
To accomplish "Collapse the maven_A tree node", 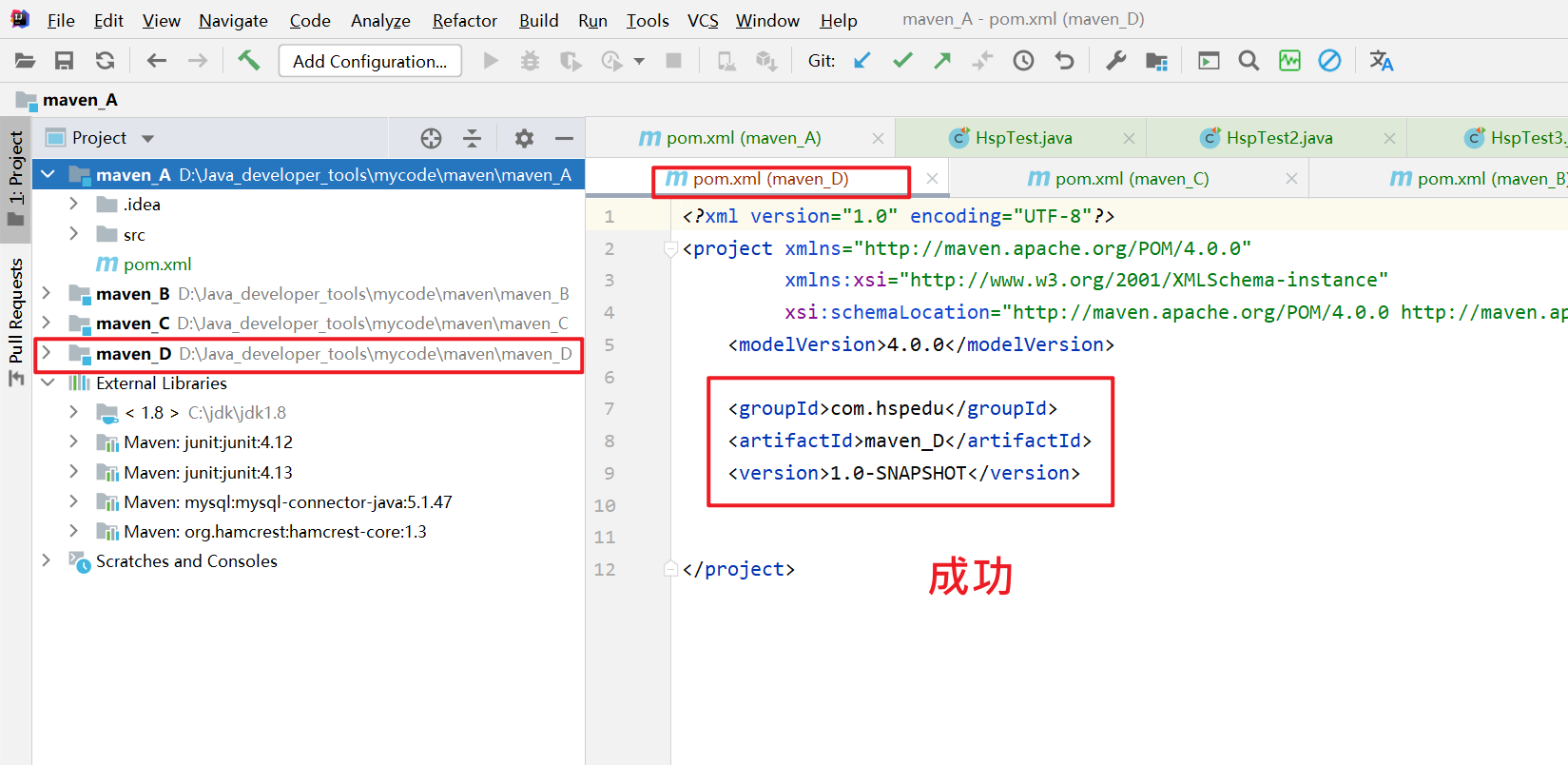I will pos(48,174).
